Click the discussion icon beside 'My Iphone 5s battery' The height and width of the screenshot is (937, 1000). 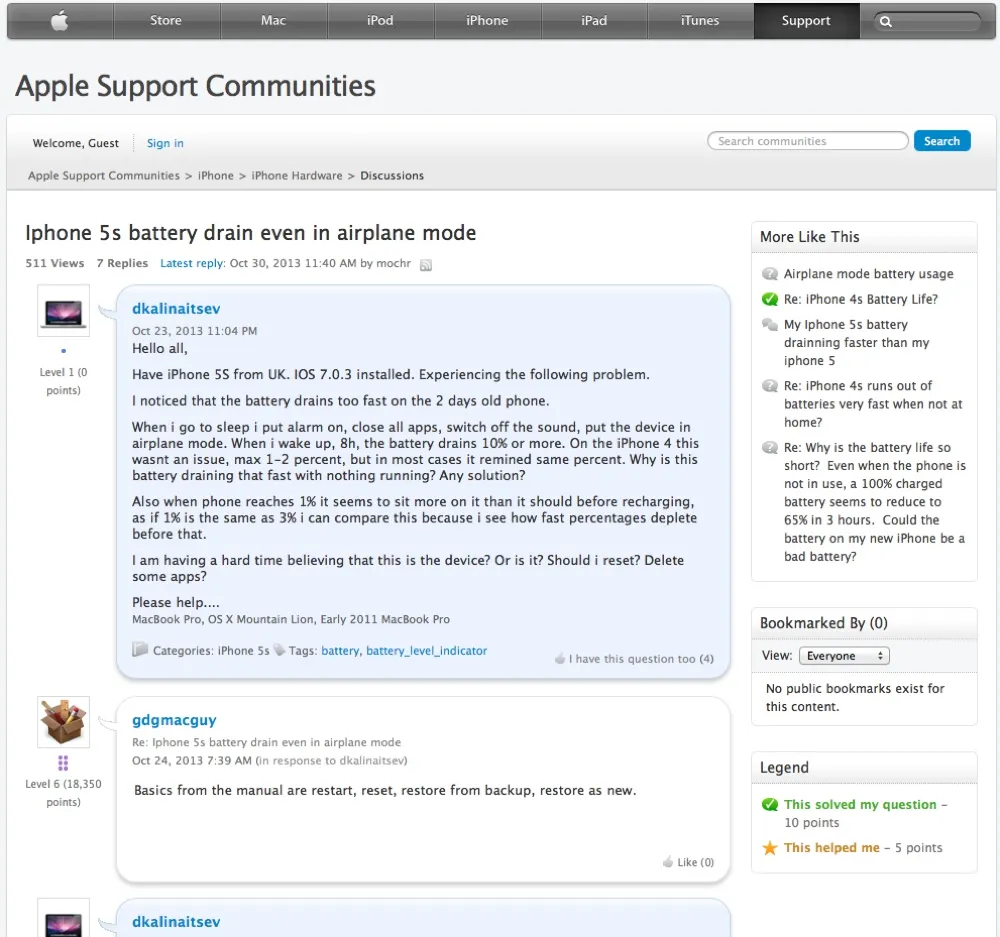(x=770, y=325)
